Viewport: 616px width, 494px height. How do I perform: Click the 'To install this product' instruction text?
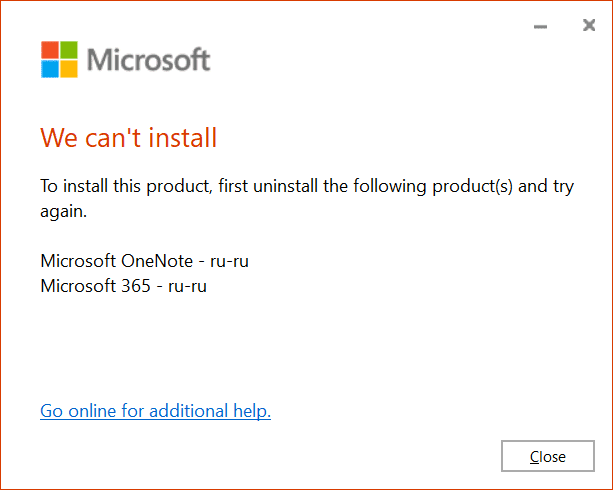307,198
